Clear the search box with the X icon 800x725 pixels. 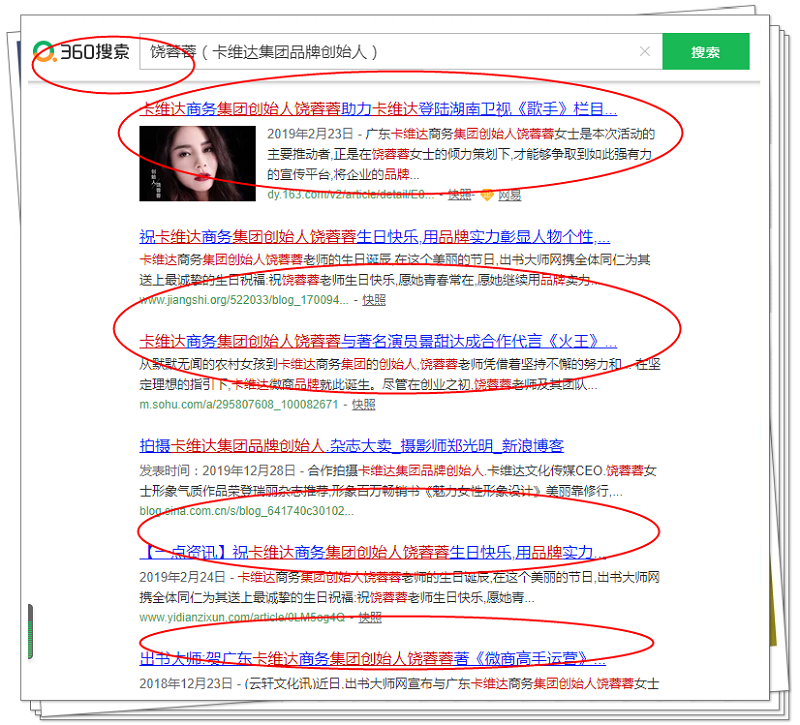[x=645, y=52]
